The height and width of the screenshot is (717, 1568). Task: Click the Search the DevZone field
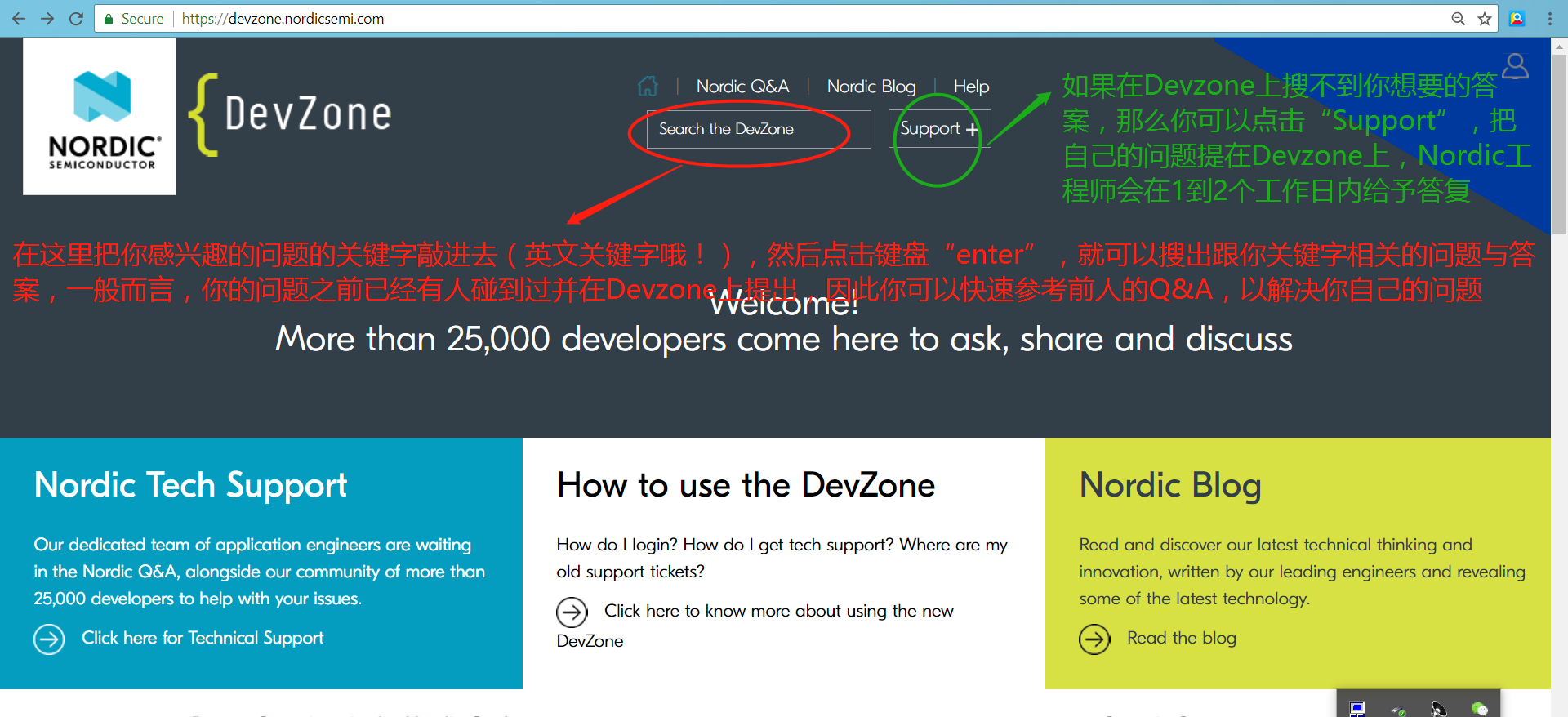759,129
